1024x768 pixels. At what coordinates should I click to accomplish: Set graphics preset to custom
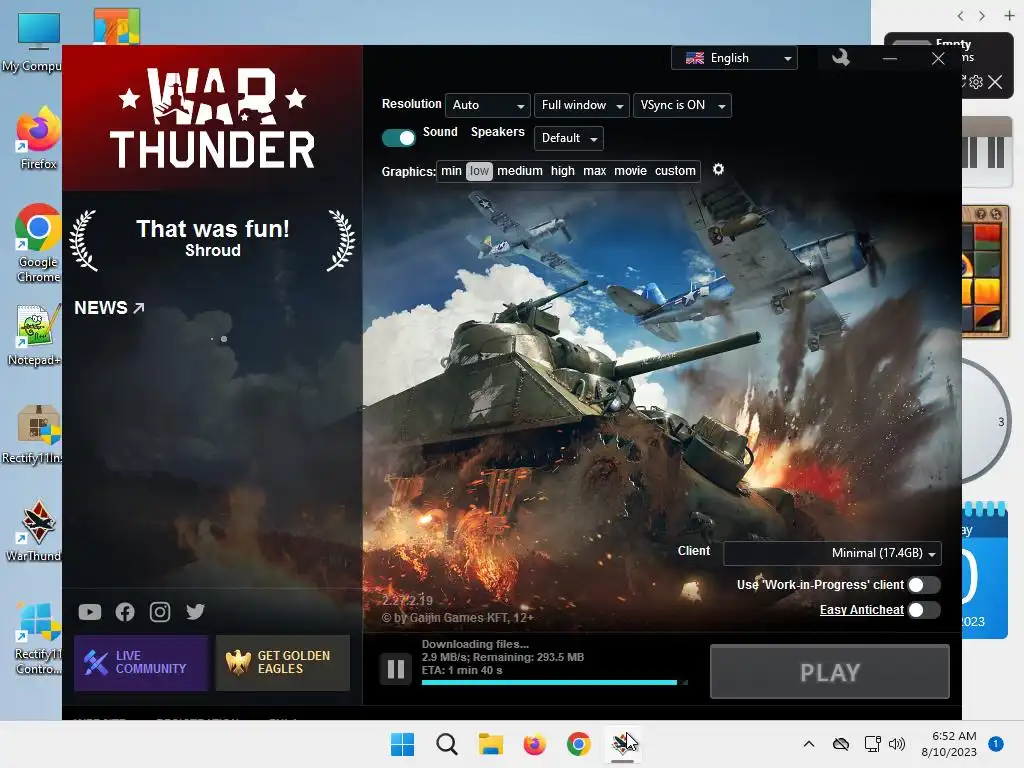tap(675, 171)
